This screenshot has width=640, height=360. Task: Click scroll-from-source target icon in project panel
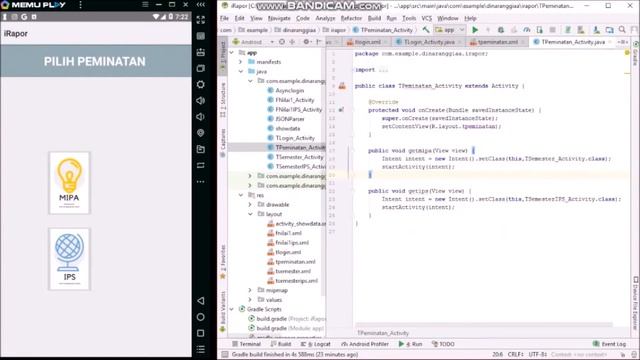[x=282, y=42]
